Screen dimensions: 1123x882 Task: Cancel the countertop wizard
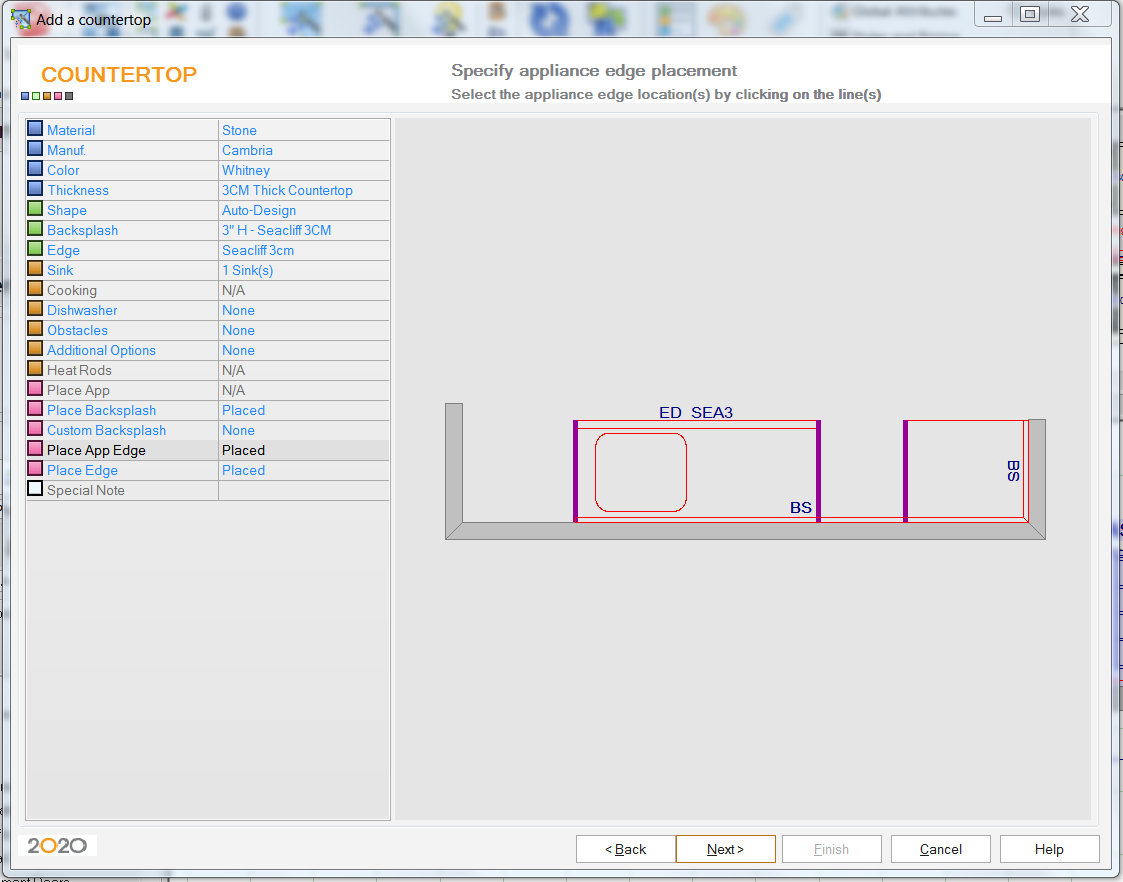pos(940,849)
